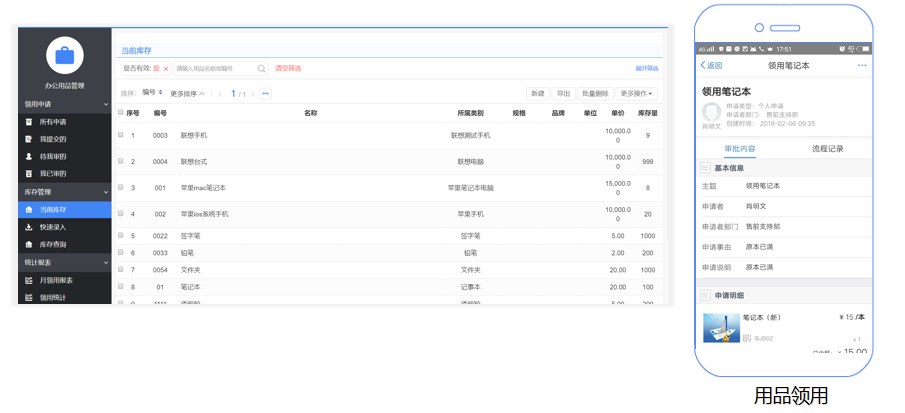905x413 pixels.
Task: Check the row for 苹果ios系统手机
Action: pyautogui.click(x=121, y=213)
